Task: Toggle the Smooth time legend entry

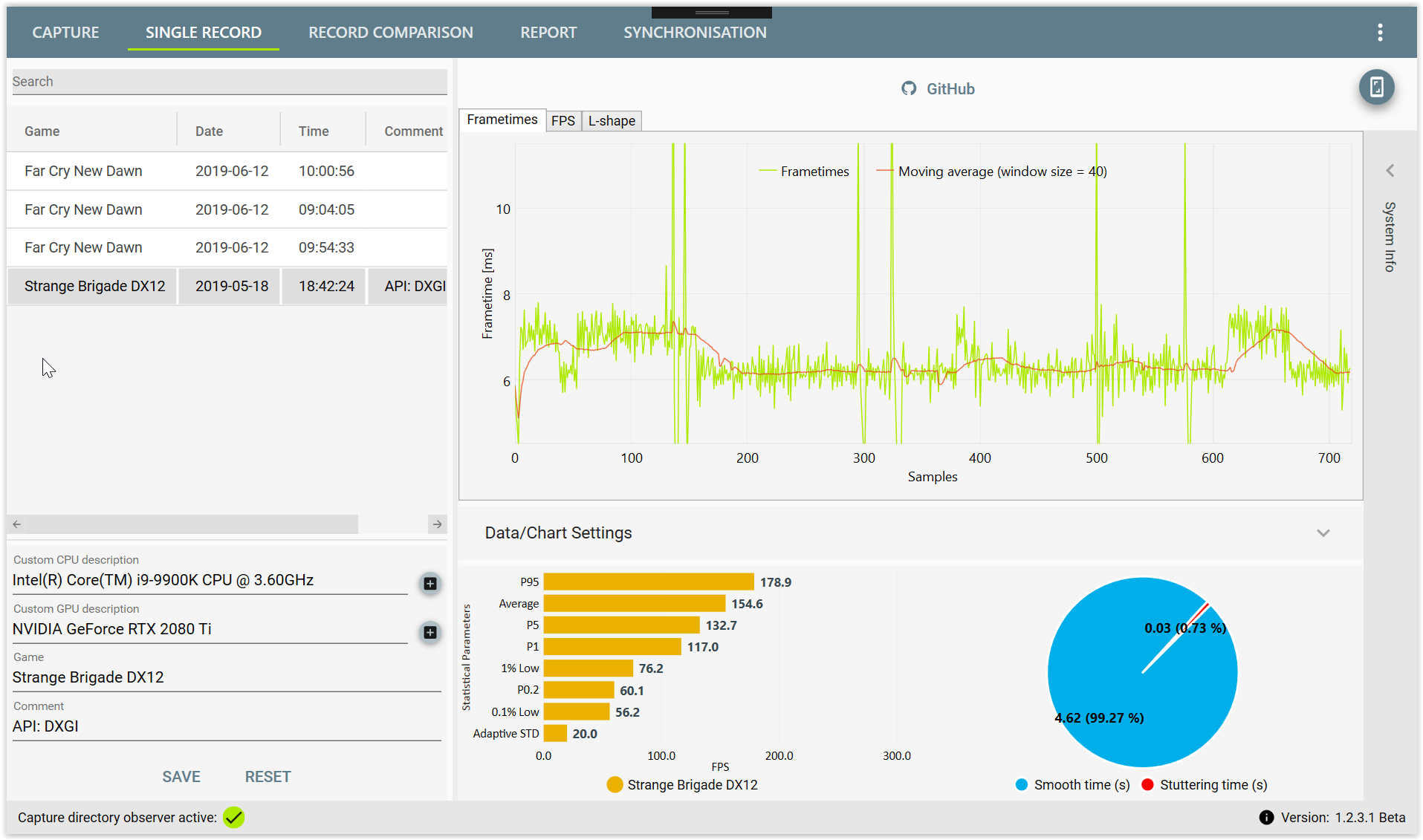Action: [1072, 784]
